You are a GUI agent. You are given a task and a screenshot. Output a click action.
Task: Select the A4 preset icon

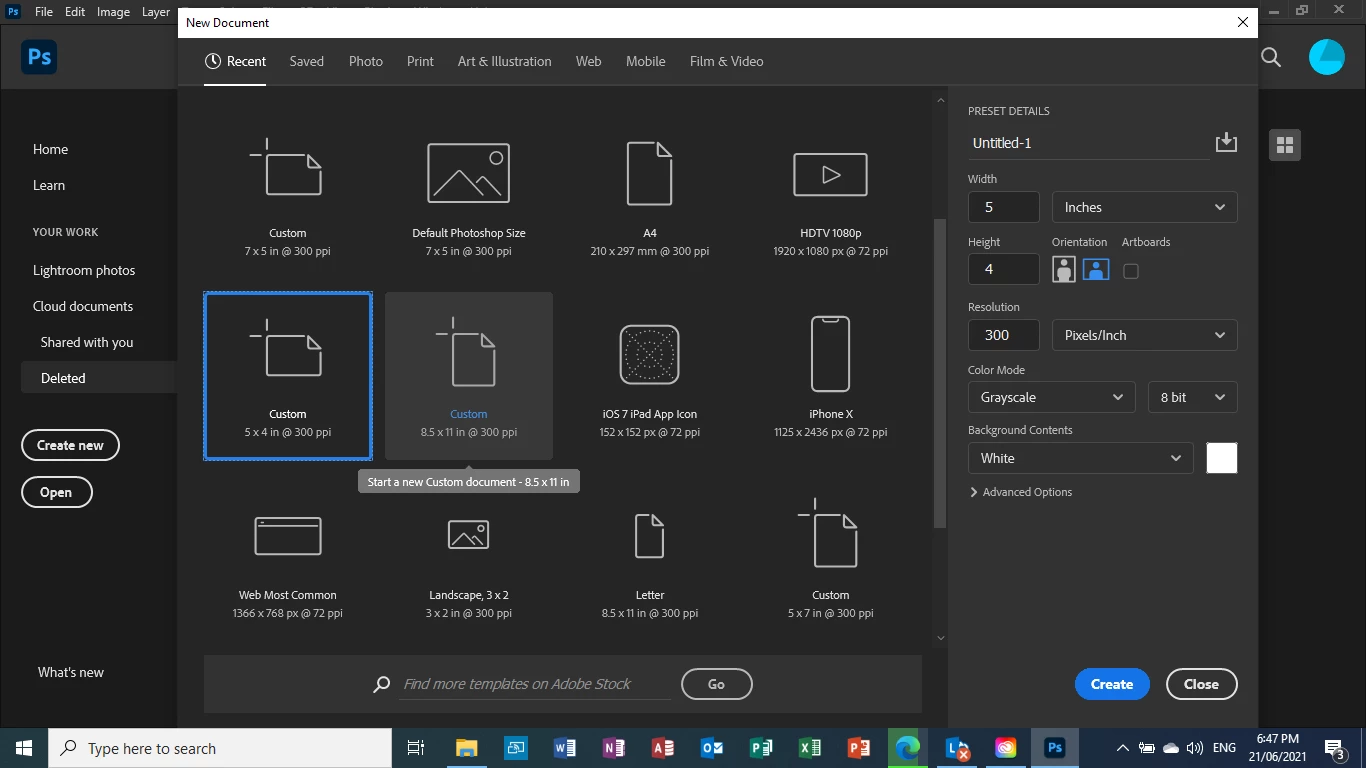650,173
